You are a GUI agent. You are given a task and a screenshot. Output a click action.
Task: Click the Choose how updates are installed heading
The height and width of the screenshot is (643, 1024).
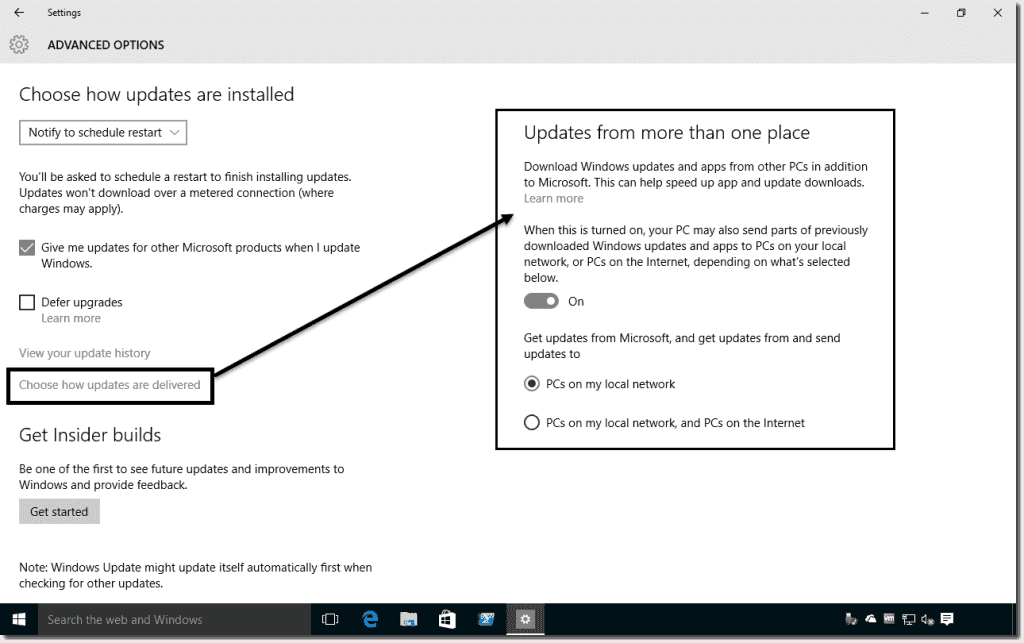coord(157,95)
